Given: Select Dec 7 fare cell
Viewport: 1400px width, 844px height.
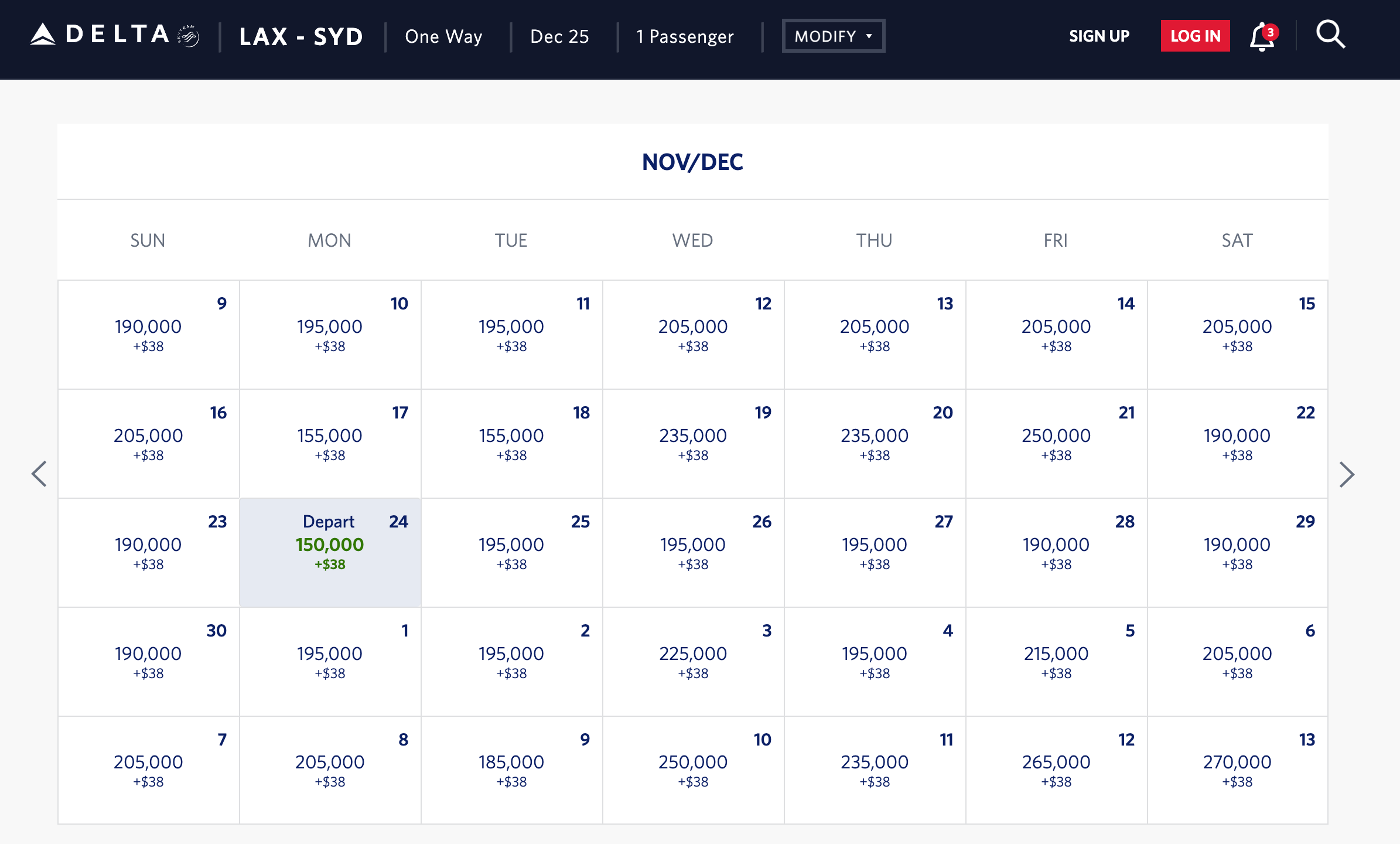Looking at the screenshot, I should tap(149, 770).
